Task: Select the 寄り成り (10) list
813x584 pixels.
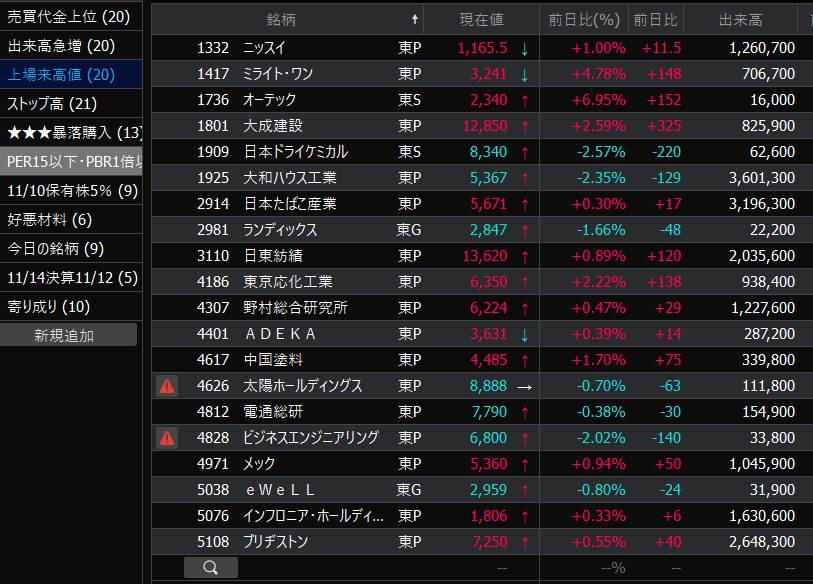Action: (49, 306)
